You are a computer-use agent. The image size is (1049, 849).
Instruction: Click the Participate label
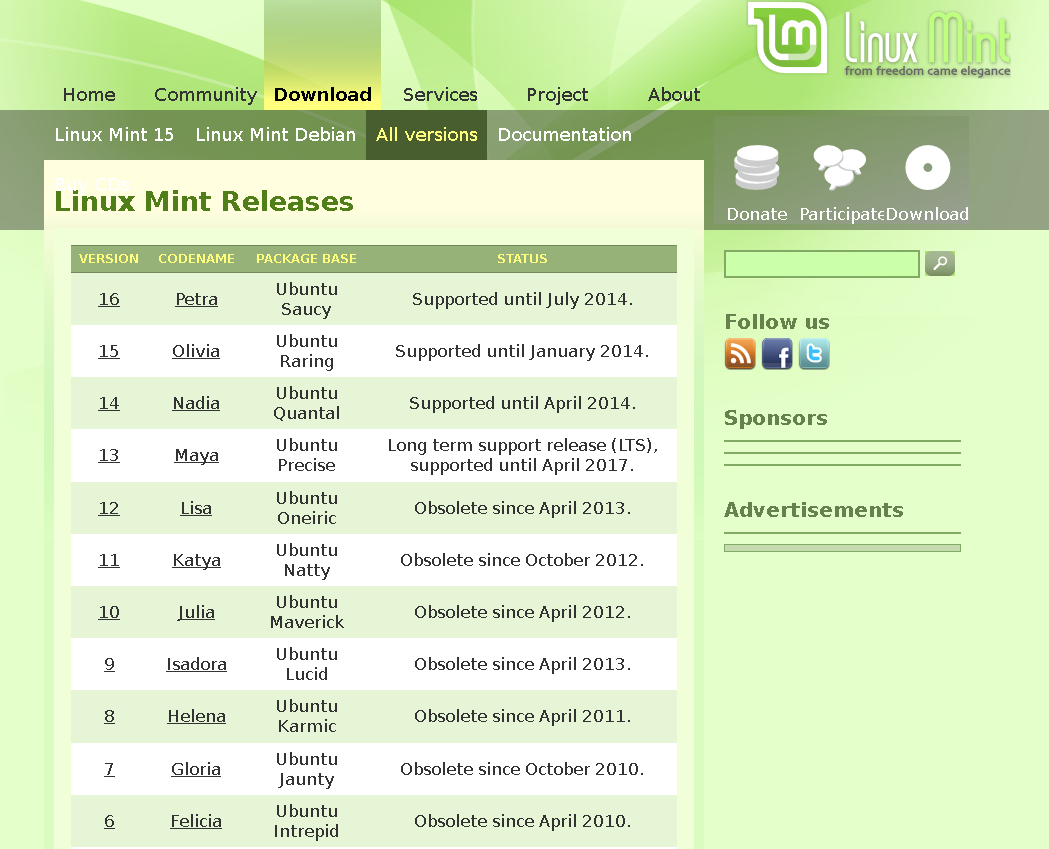click(842, 214)
